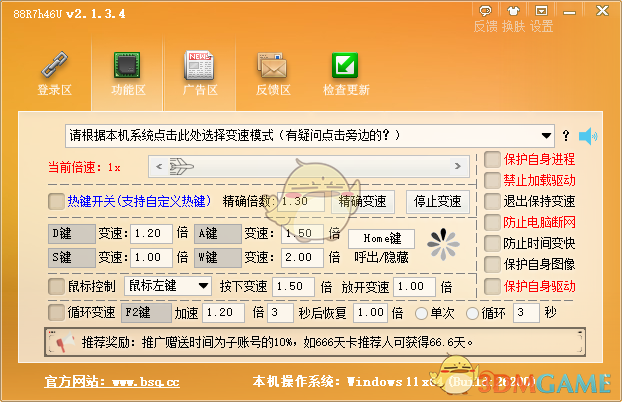This screenshot has height=402, width=622.
Task: Open the 鼠标左键 dropdown
Action: coord(167,286)
